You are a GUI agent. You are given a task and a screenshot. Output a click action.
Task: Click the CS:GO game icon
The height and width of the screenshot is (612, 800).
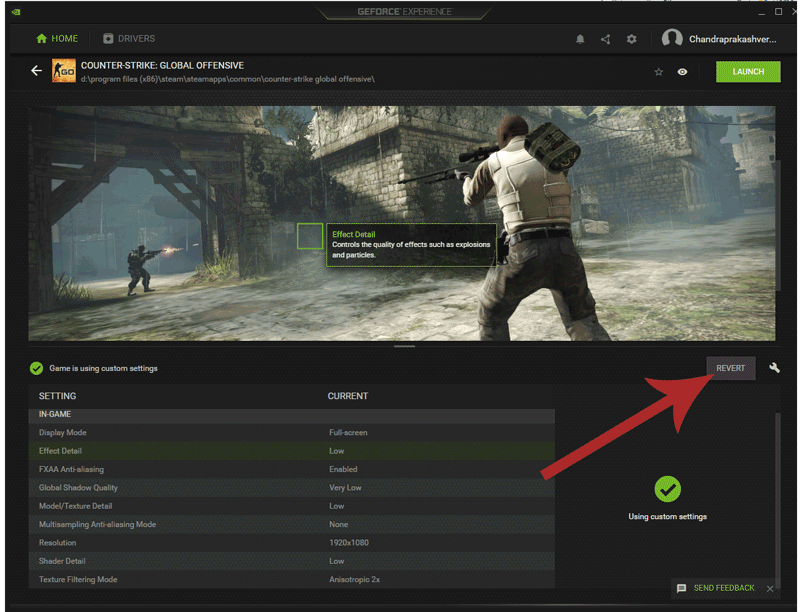[64, 70]
